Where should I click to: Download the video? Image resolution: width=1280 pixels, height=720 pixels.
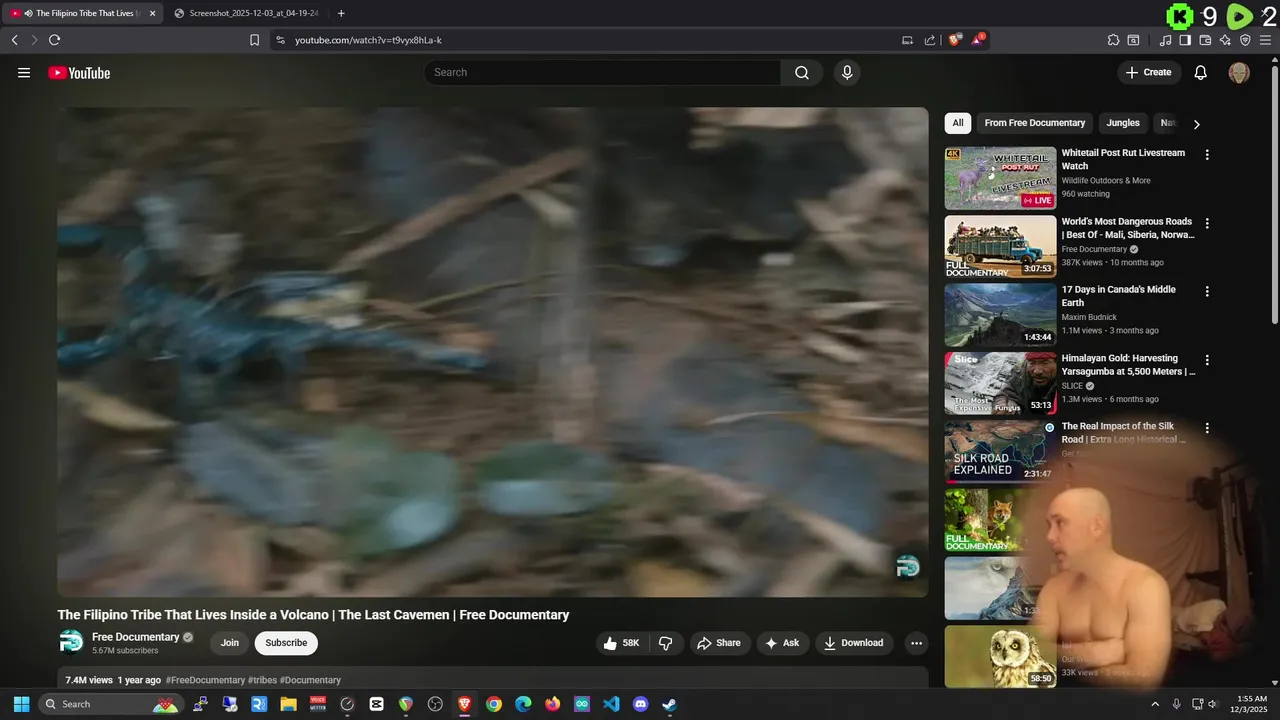(853, 643)
